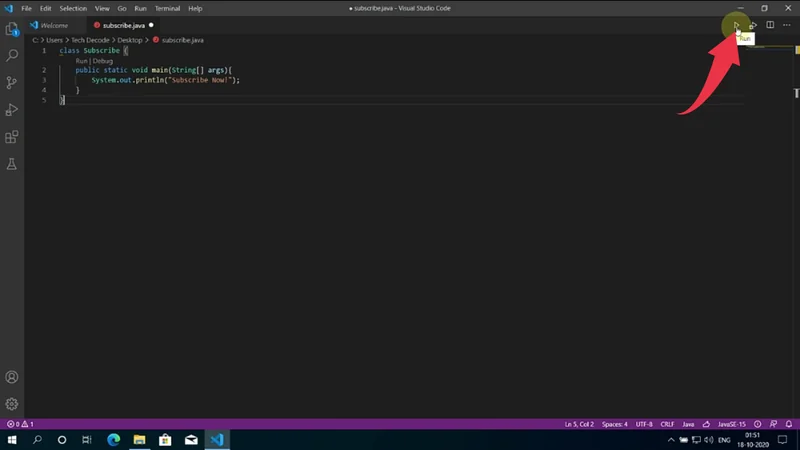Open the editor More Actions ellipsis menu

tap(787, 25)
